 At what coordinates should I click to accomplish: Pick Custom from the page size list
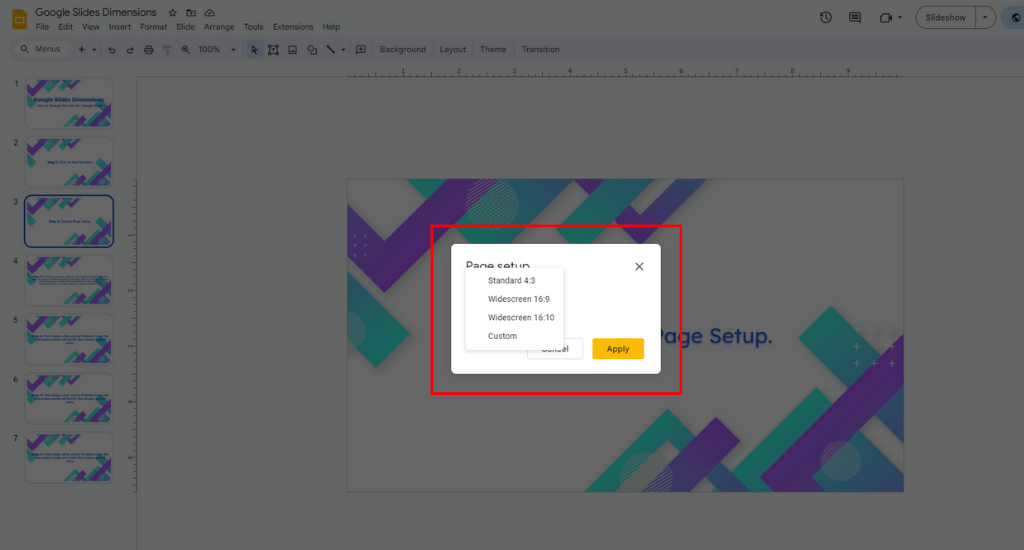pos(502,336)
